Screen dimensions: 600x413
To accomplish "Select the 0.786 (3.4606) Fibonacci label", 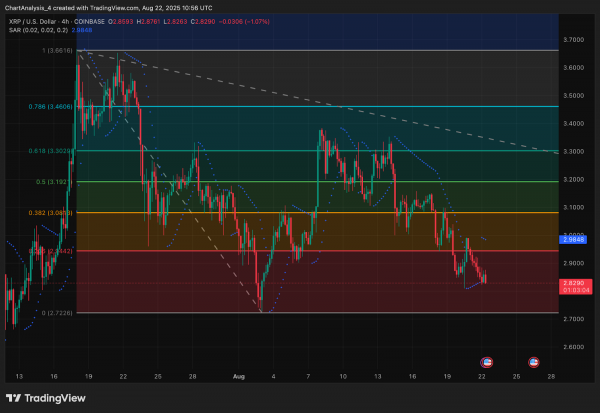I will (x=51, y=107).
